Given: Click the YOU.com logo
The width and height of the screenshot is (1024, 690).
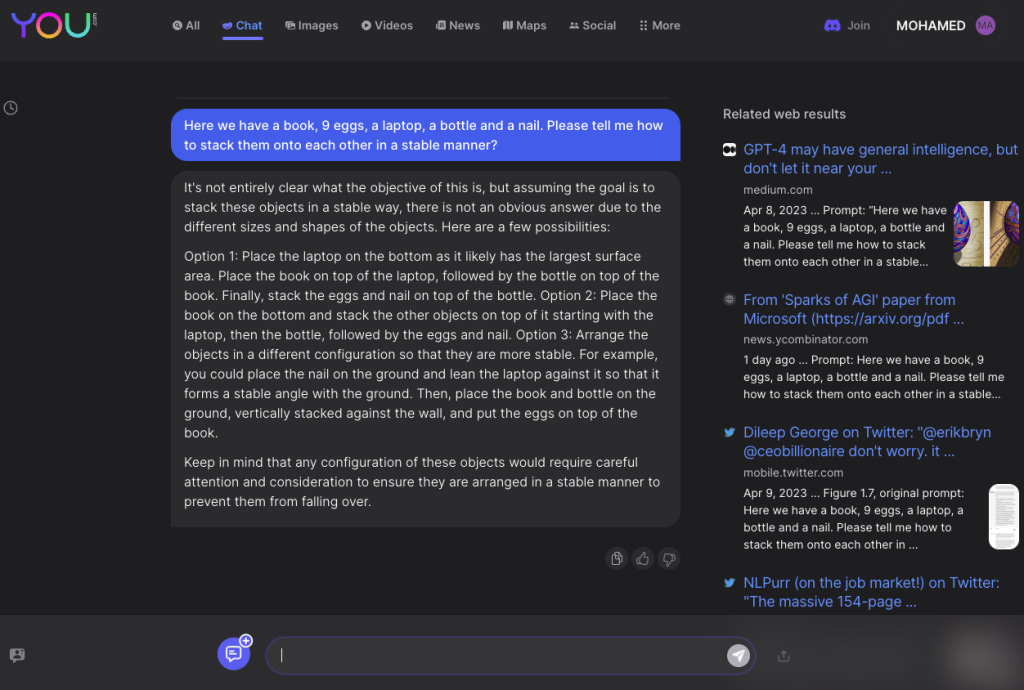Looking at the screenshot, I should [x=54, y=25].
